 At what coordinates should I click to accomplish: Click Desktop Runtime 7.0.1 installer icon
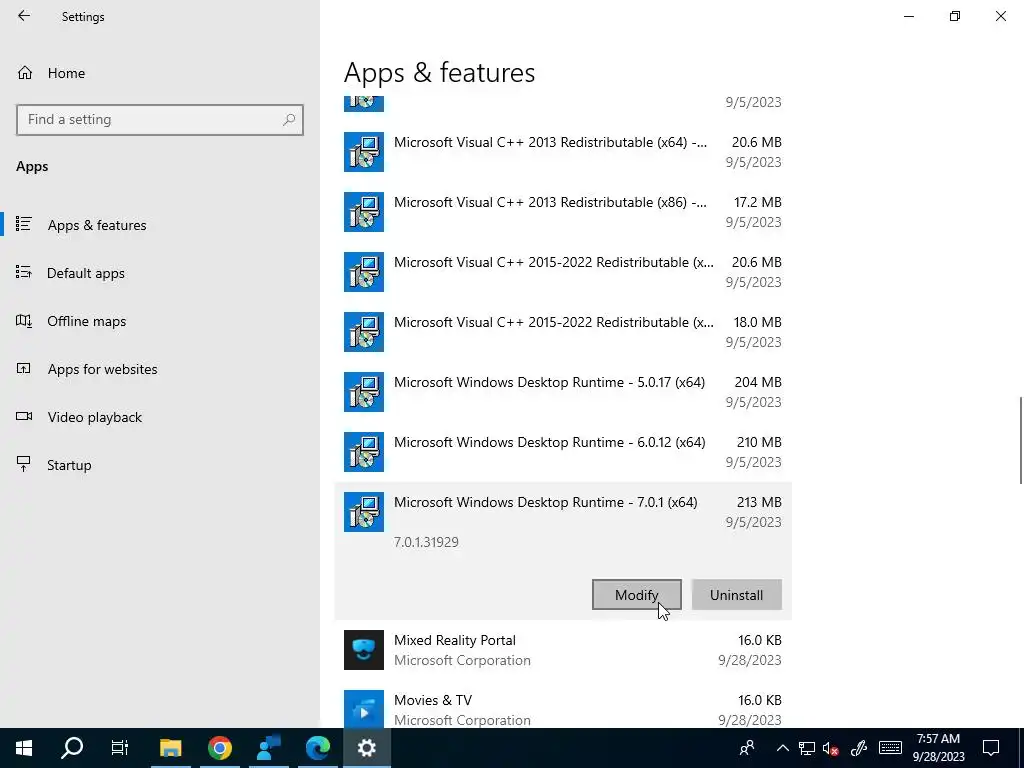point(364,512)
